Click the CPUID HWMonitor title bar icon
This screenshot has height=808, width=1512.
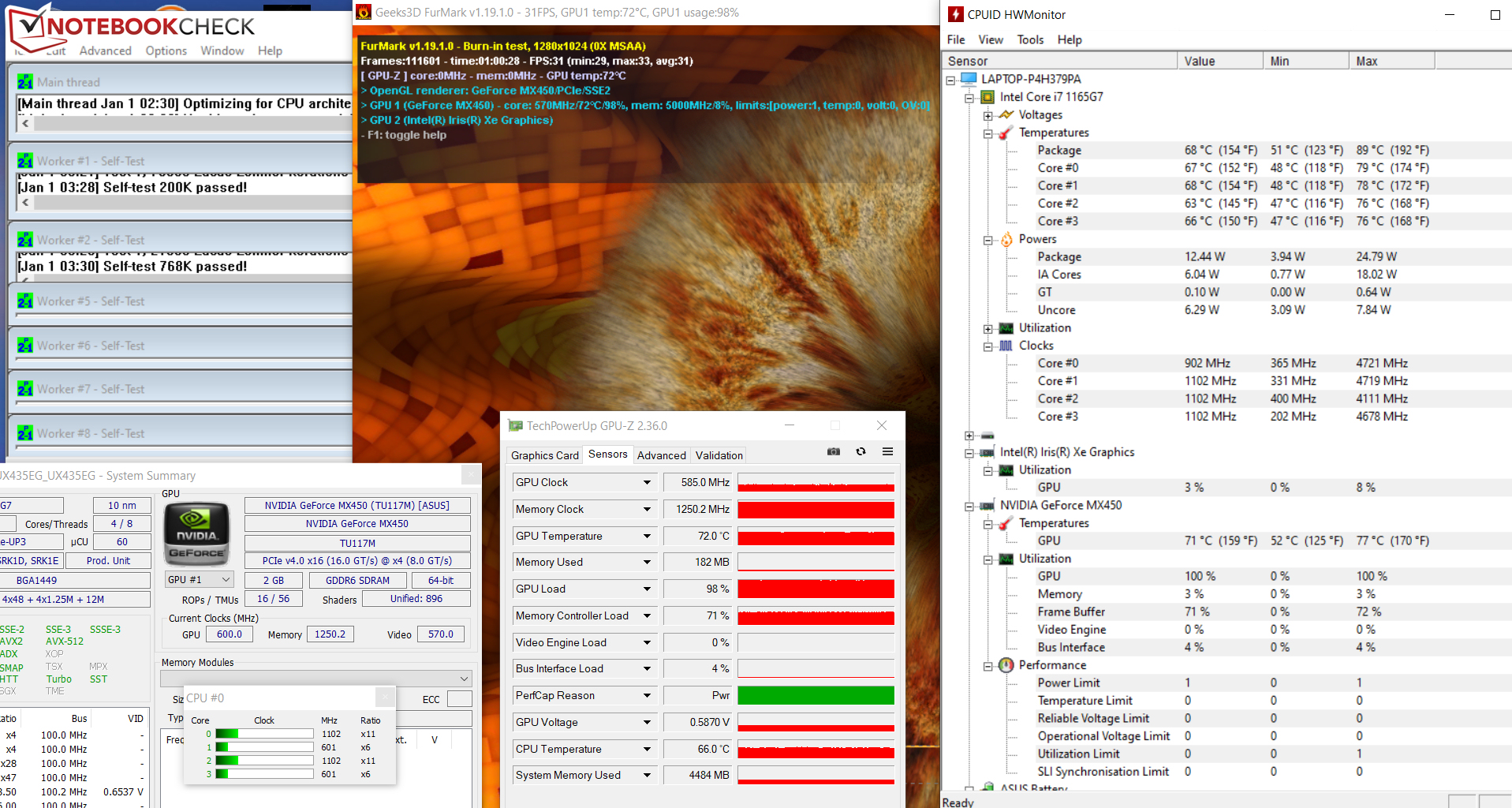(x=955, y=14)
